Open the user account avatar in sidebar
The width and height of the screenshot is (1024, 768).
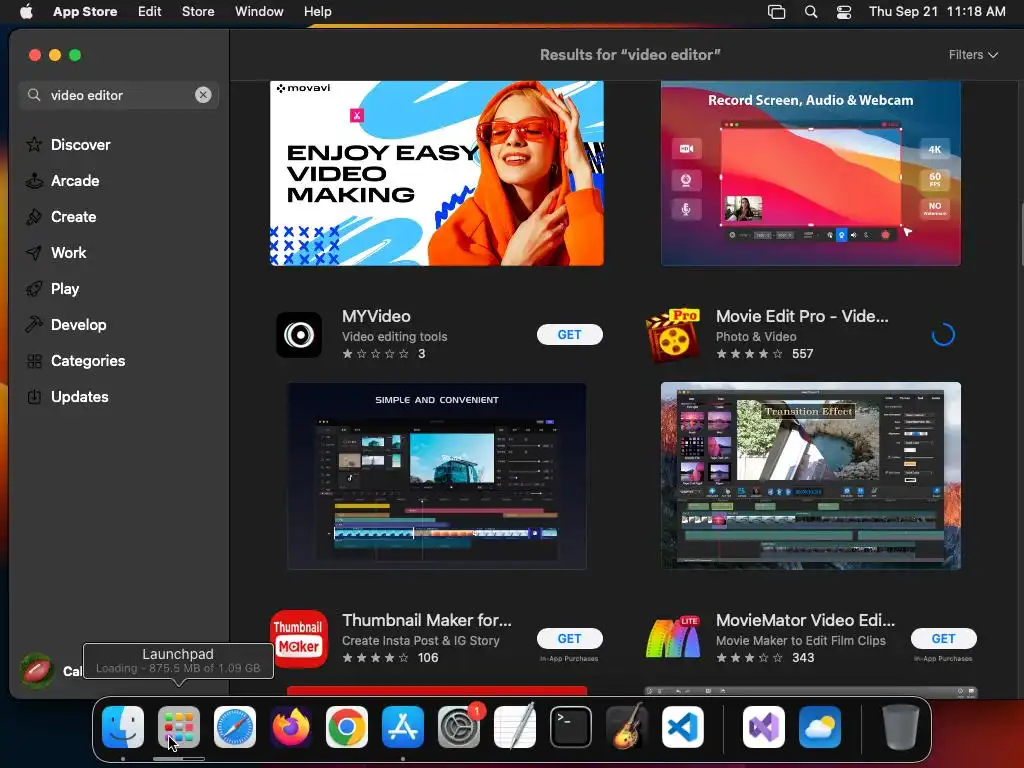(37, 671)
